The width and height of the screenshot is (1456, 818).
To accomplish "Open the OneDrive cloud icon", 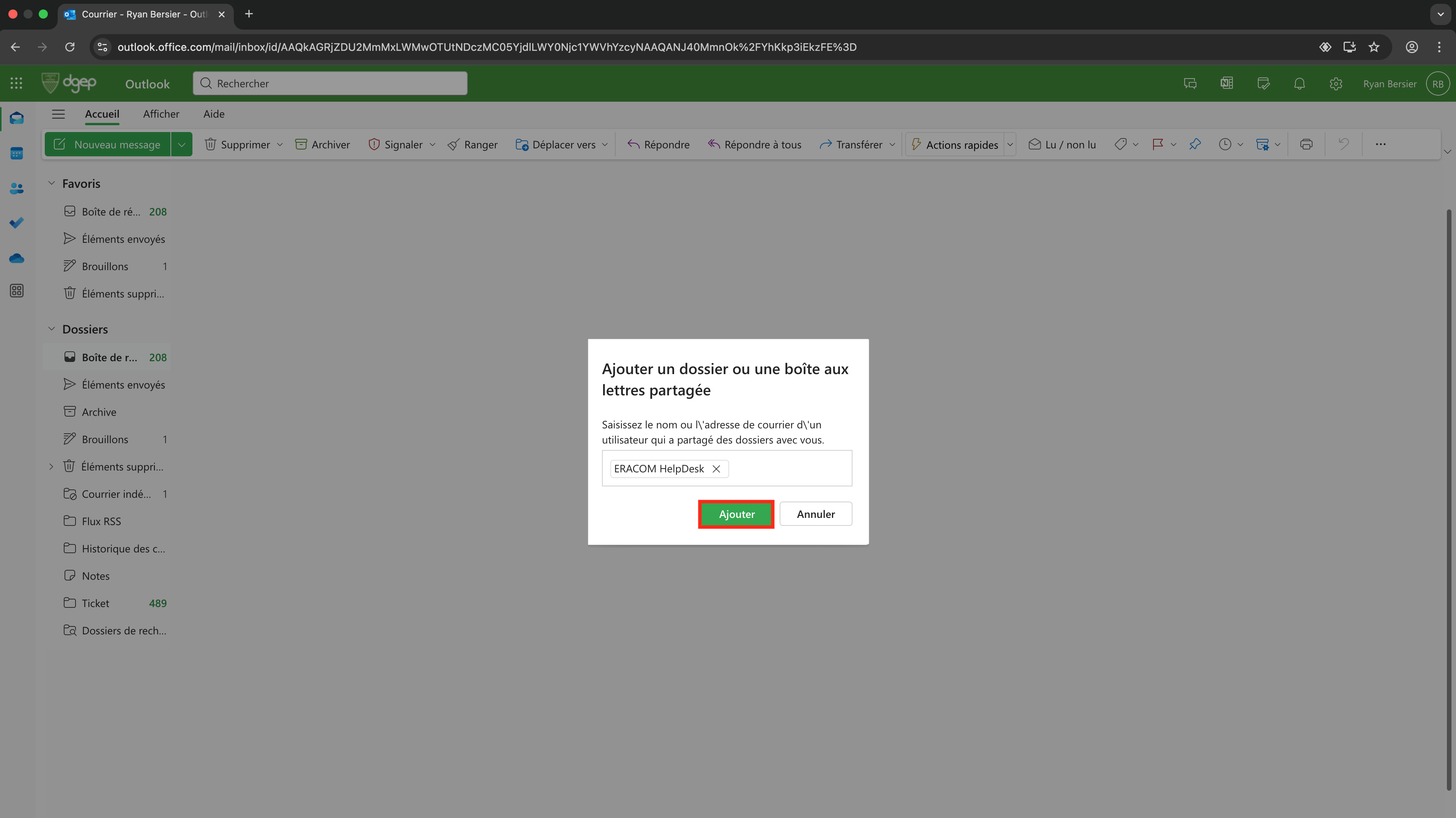I will [16, 258].
